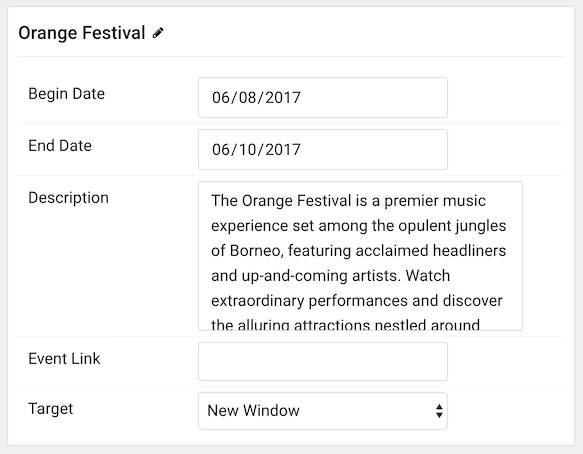Select the Orange Festival heading text
Image resolution: width=583 pixels, height=454 pixels.
pyautogui.click(x=82, y=33)
